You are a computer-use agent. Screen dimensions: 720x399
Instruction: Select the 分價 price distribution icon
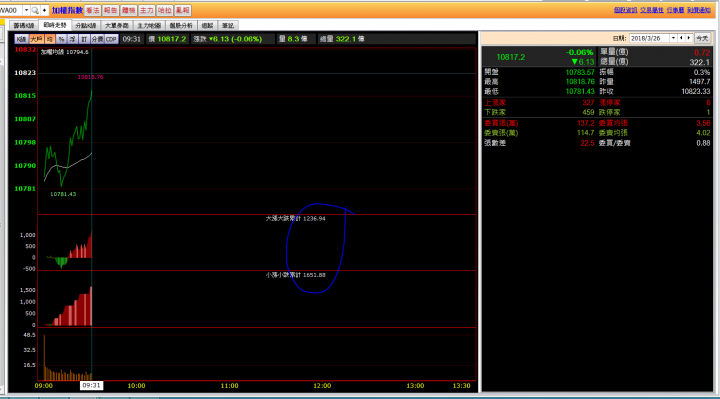97,39
